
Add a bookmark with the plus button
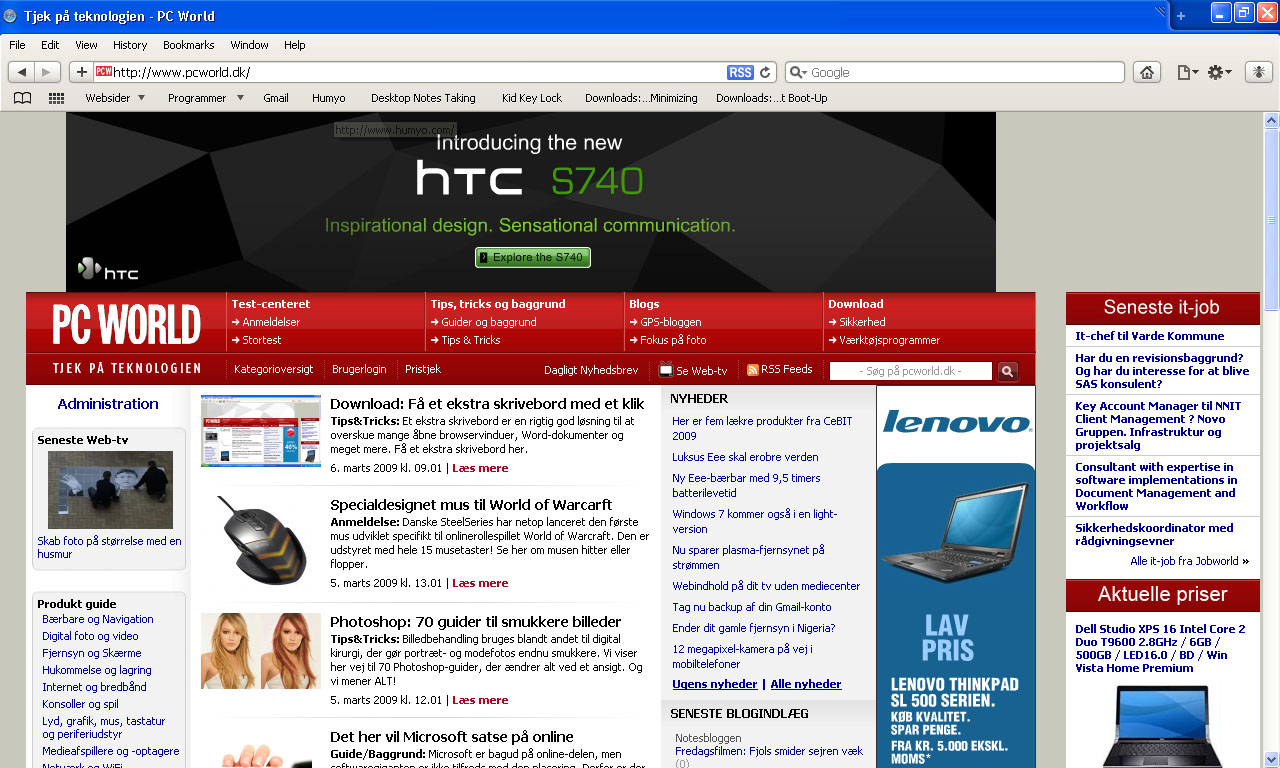(x=81, y=72)
